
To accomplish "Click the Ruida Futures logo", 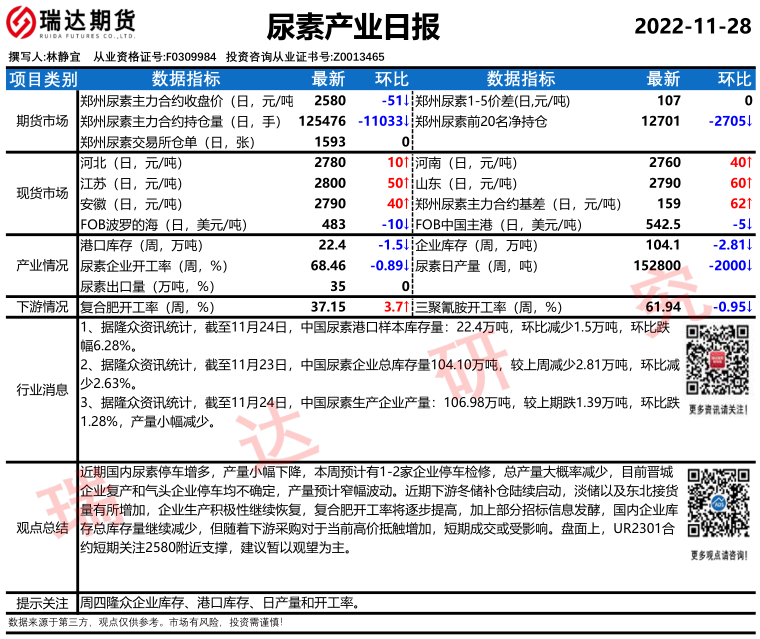I will [73, 24].
